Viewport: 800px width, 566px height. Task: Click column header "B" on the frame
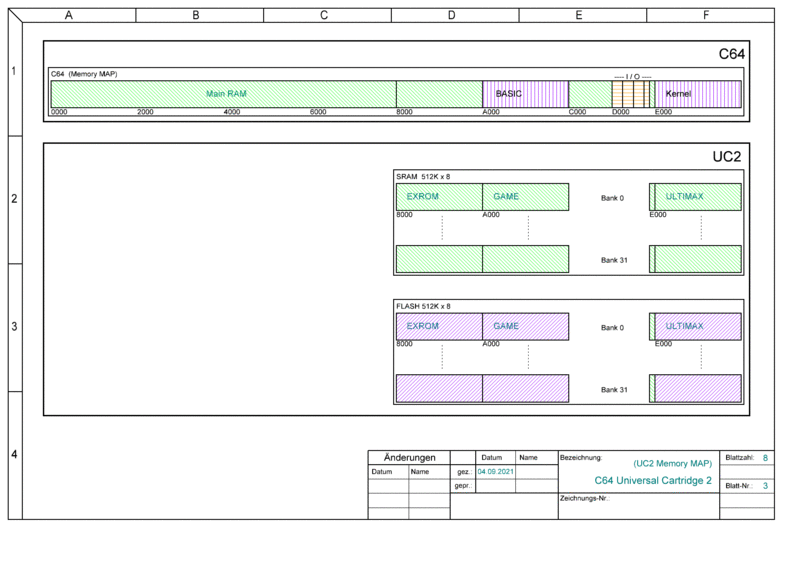196,15
